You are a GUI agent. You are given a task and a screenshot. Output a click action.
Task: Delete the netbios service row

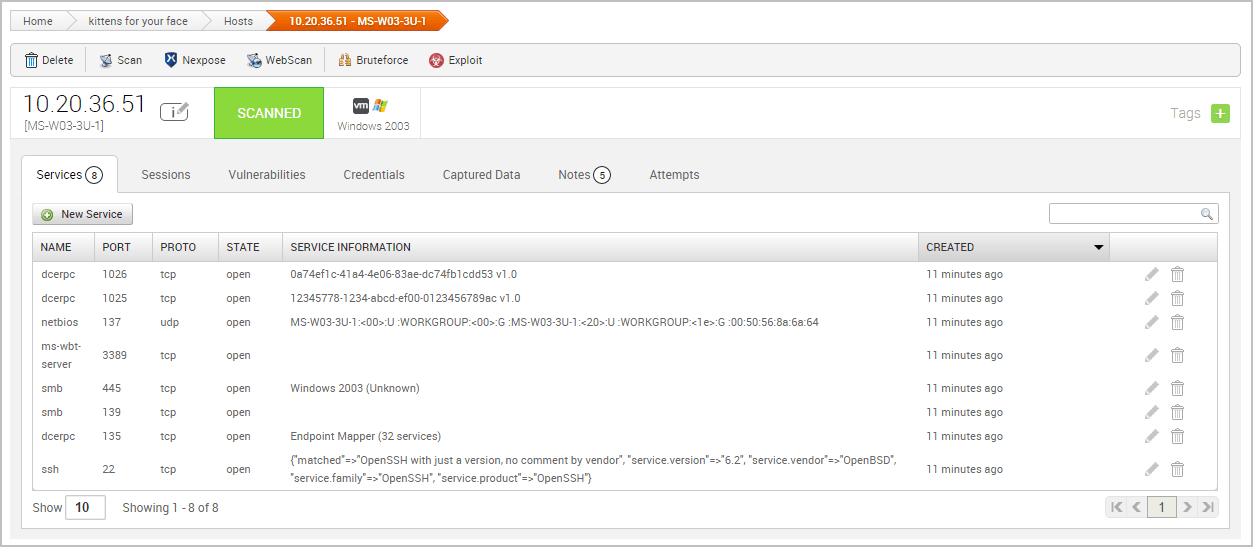[x=1178, y=322]
